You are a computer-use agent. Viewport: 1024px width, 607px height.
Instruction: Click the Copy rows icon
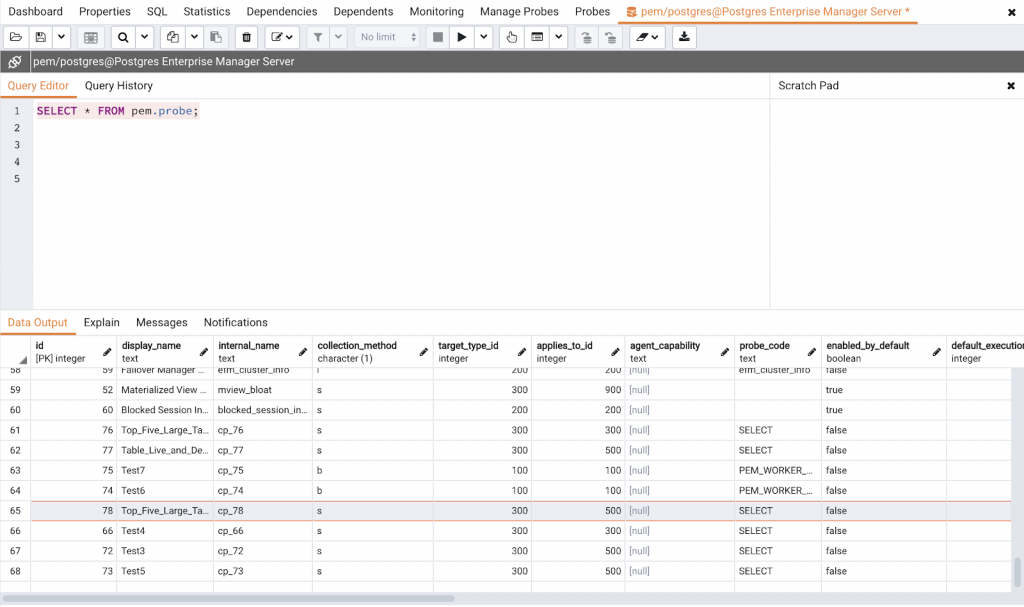tap(173, 37)
